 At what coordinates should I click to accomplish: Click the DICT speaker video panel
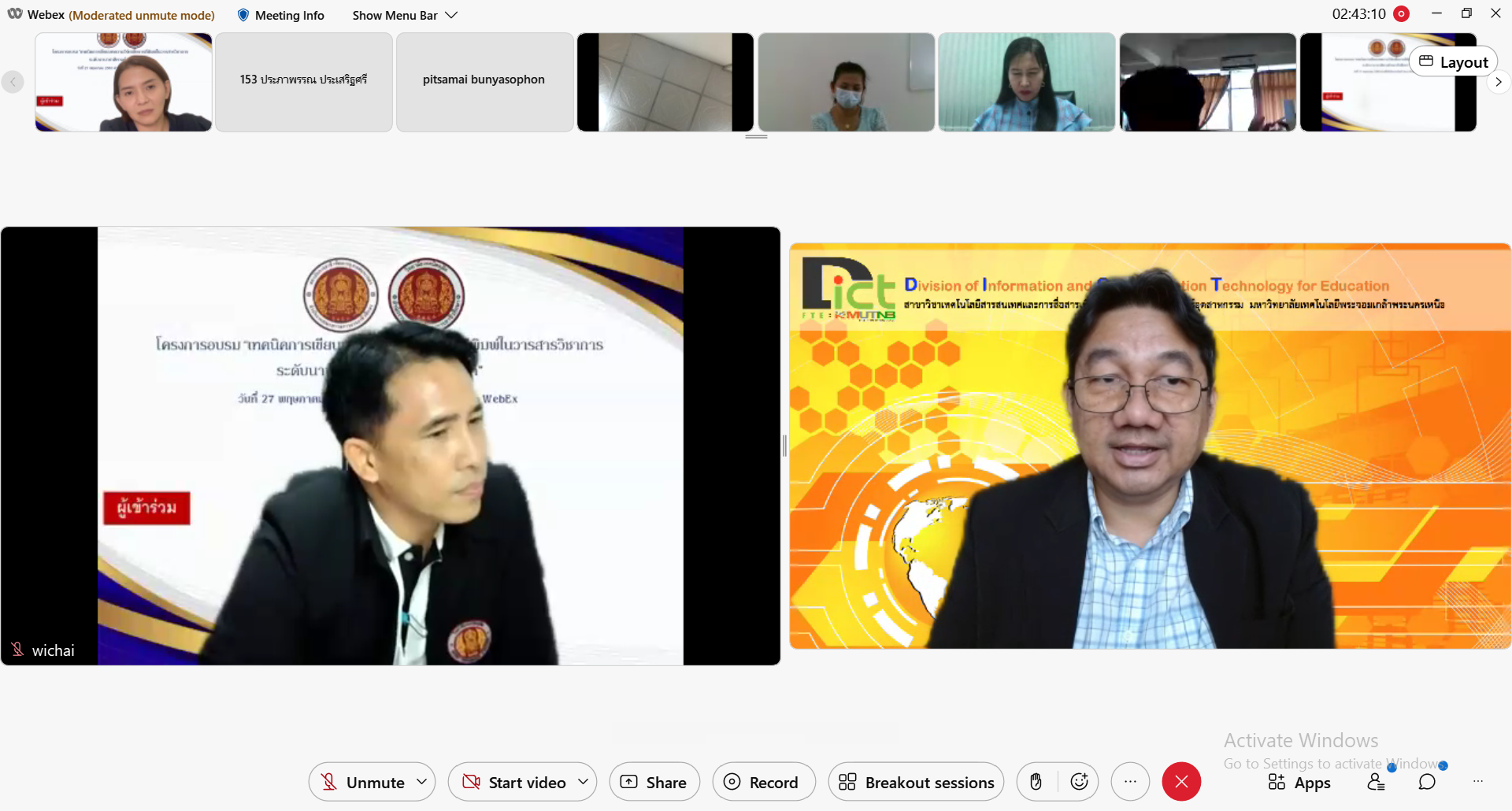pyautogui.click(x=1150, y=446)
